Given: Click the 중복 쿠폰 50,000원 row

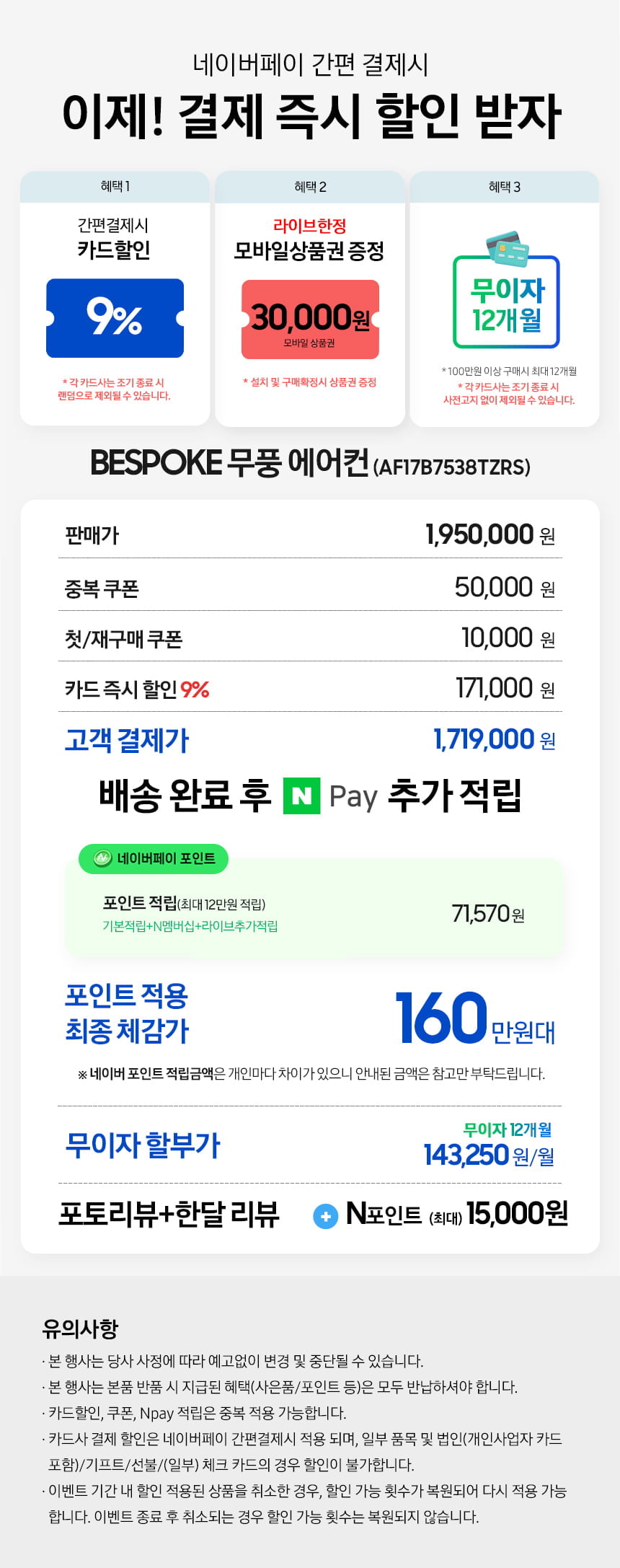Looking at the screenshot, I should pyautogui.click(x=310, y=588).
